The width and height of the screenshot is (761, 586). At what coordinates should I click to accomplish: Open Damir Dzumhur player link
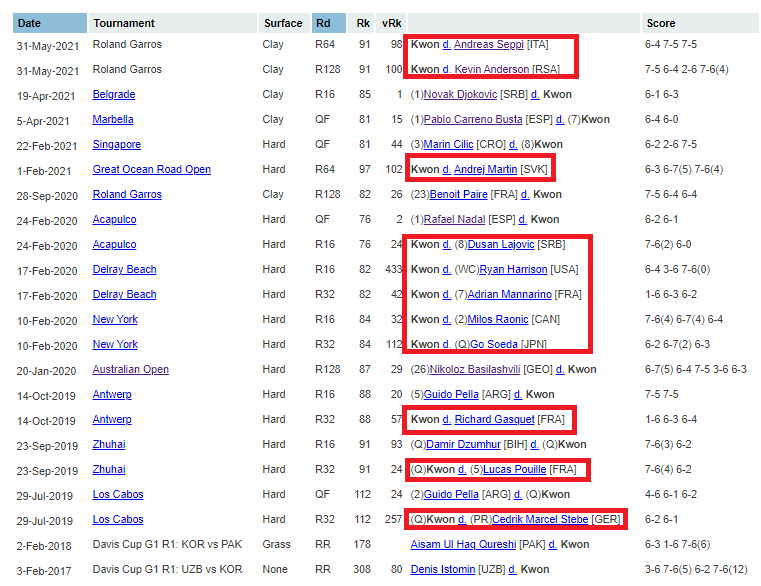pos(463,444)
